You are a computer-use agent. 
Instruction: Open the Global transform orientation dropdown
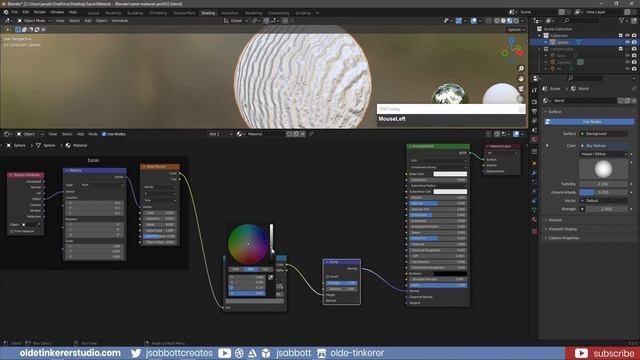[x=236, y=20]
